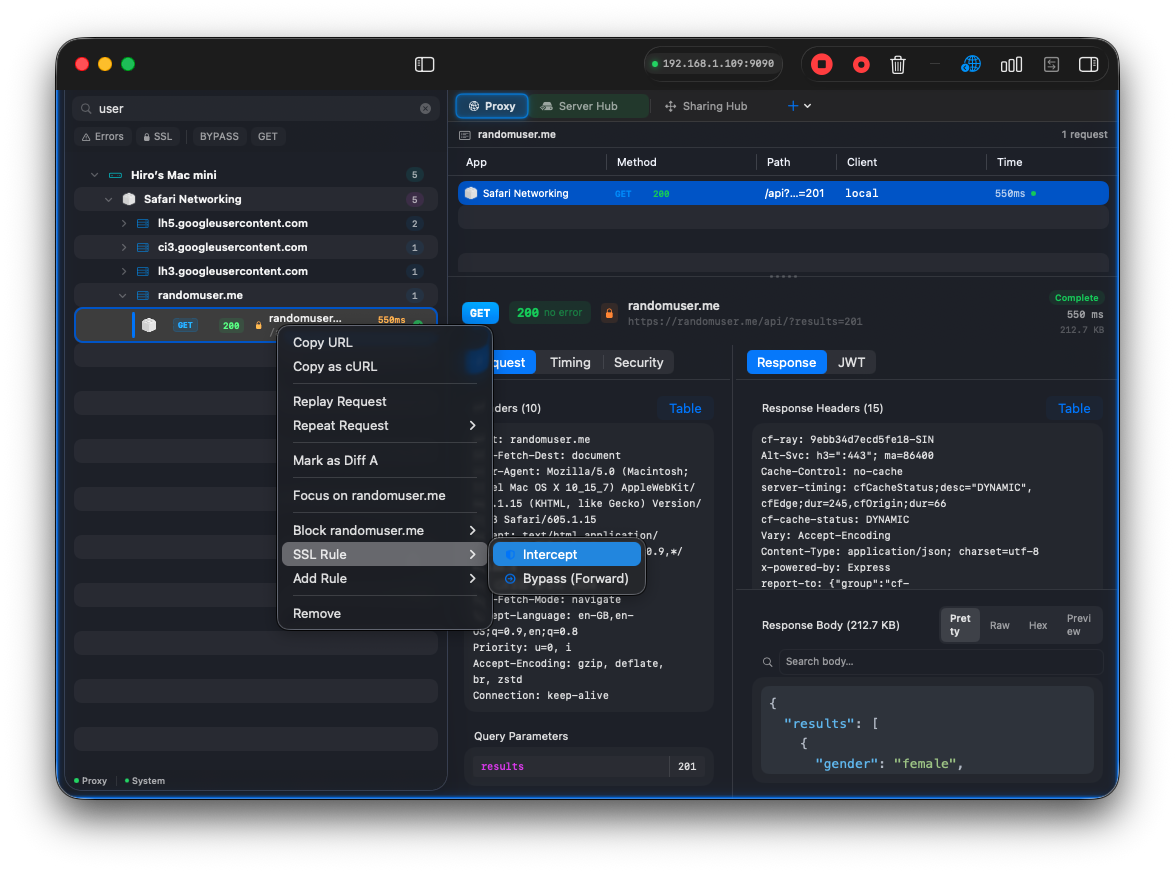The image size is (1175, 873).
Task: Click the blue globe system proxy icon
Action: pyautogui.click(x=970, y=64)
